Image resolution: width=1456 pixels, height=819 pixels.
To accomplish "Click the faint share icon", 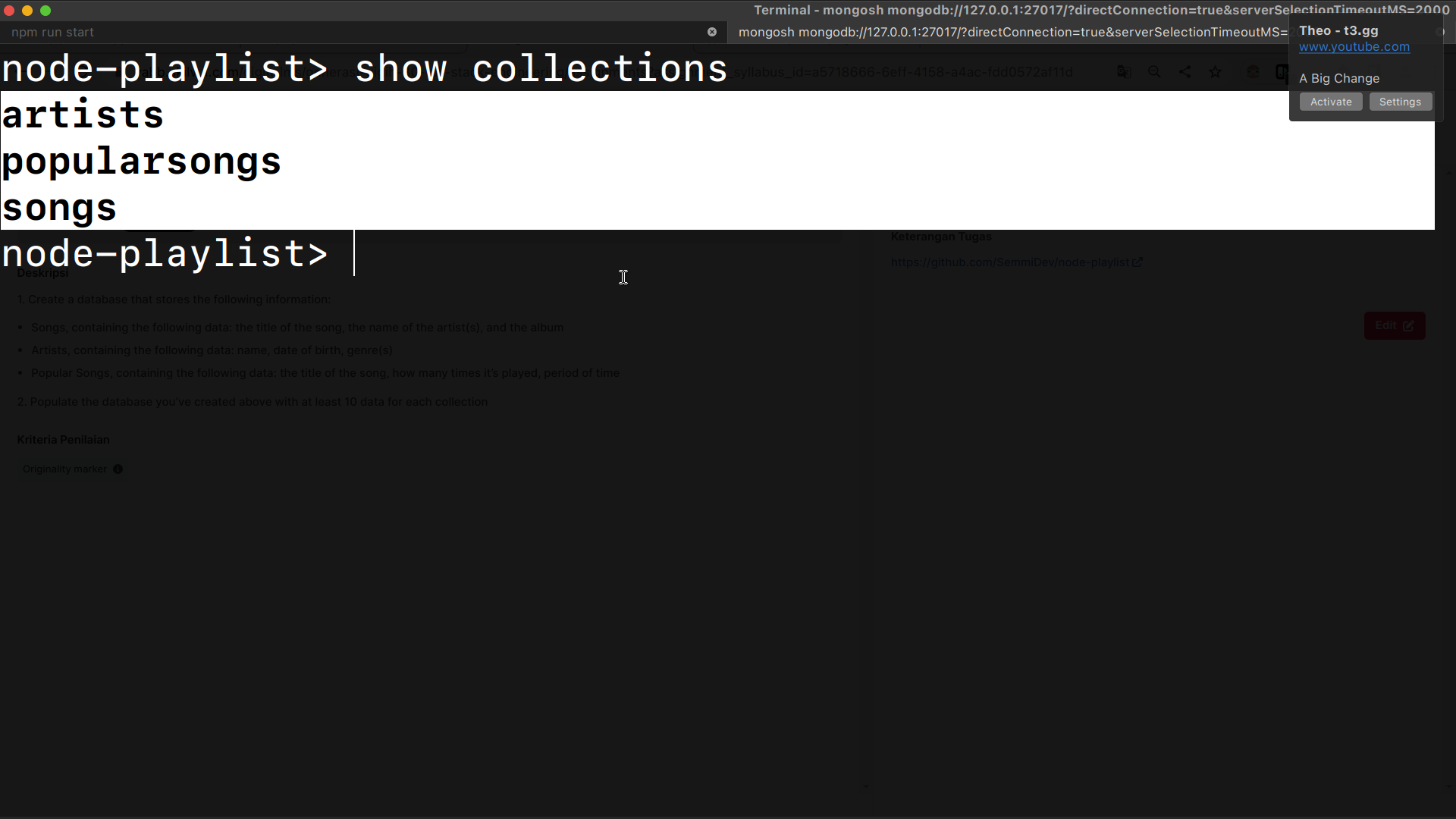I will click(x=1185, y=71).
